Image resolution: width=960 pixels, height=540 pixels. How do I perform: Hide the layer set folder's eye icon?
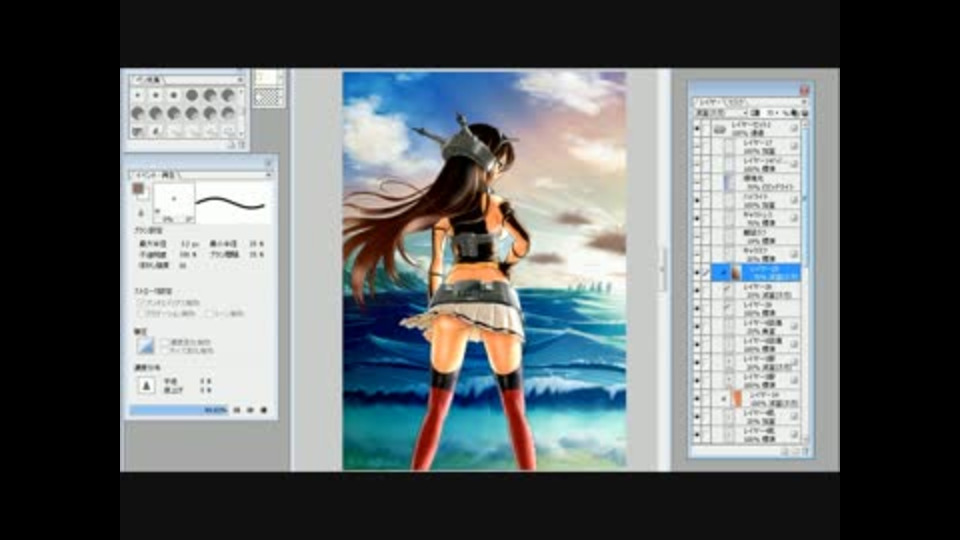tap(697, 129)
